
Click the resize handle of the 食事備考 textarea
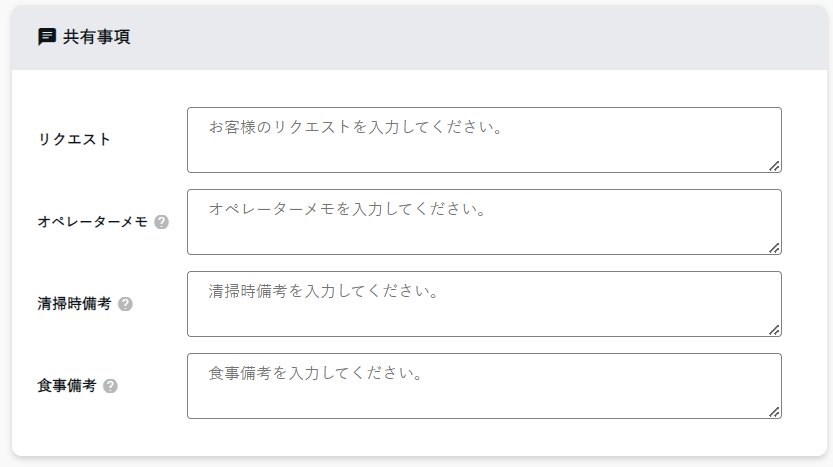(x=774, y=411)
